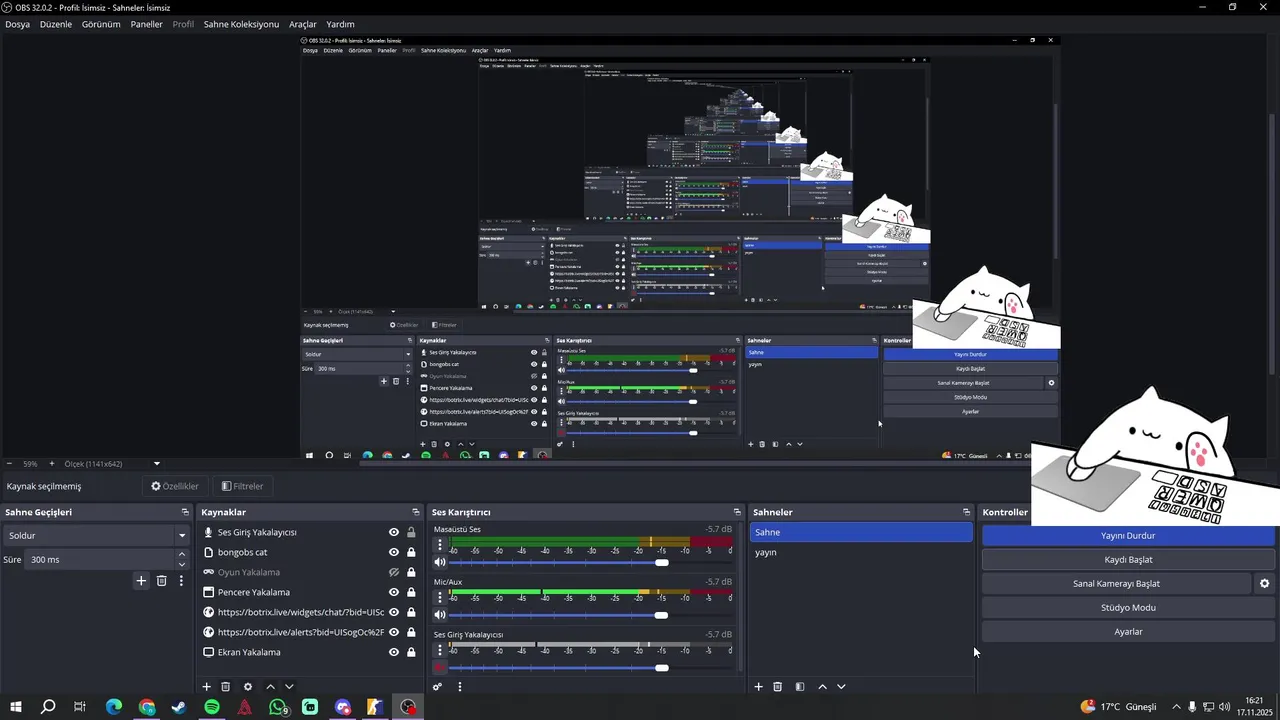Adjust Ses Giriş Yakalayıcısı volume slider

click(x=661, y=667)
